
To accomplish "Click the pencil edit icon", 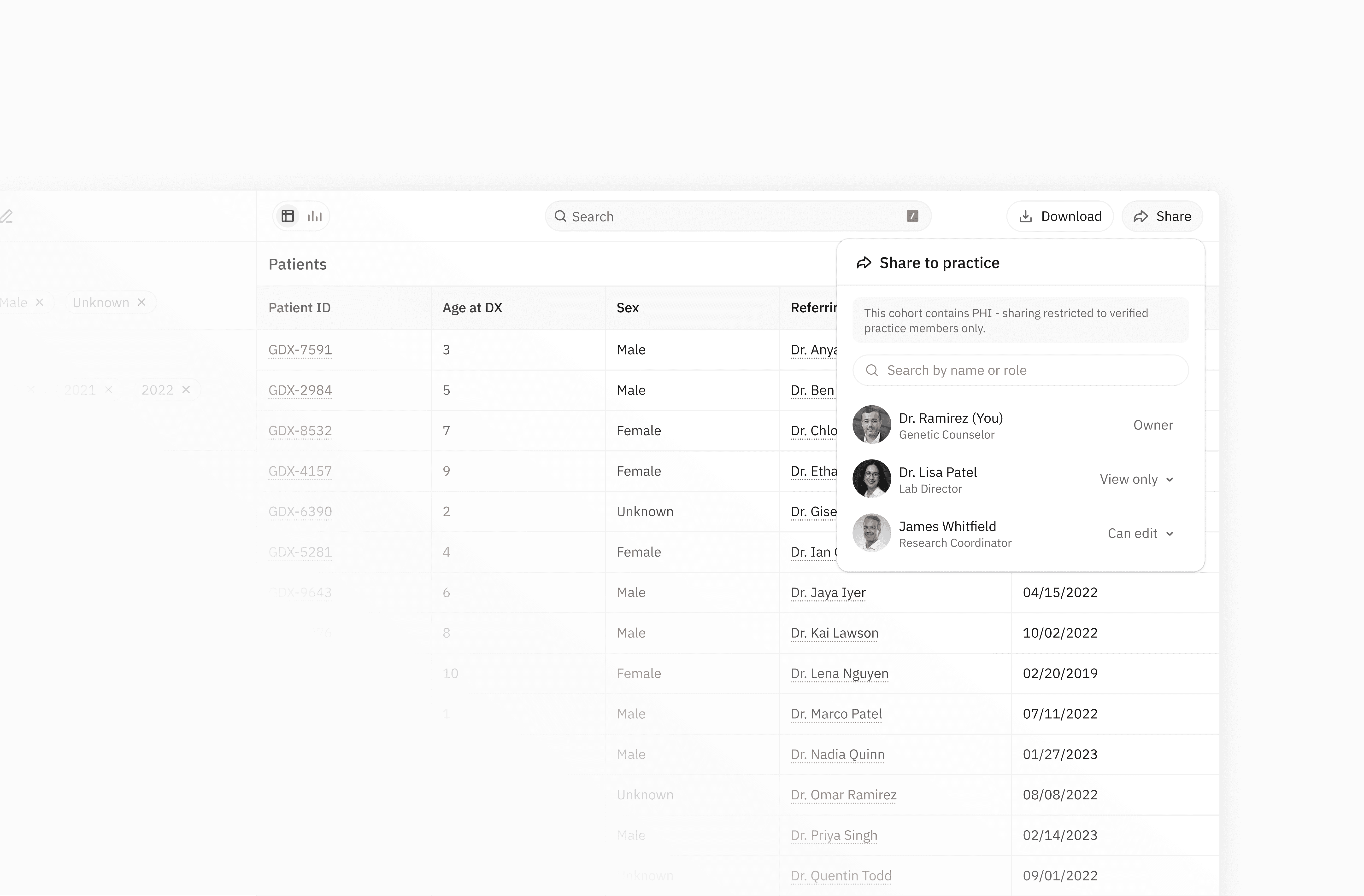I will pyautogui.click(x=6, y=216).
